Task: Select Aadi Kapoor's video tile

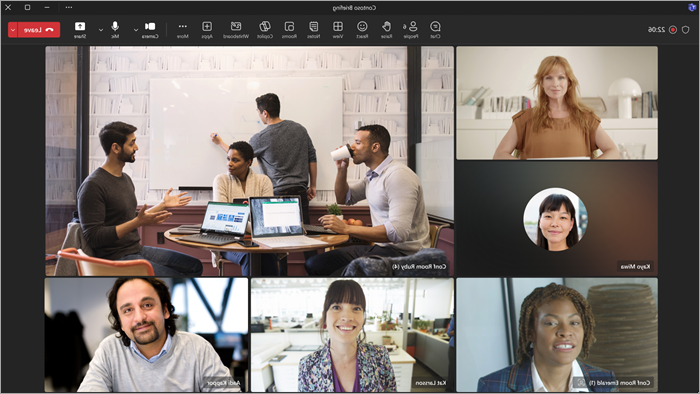Action: pos(146,335)
